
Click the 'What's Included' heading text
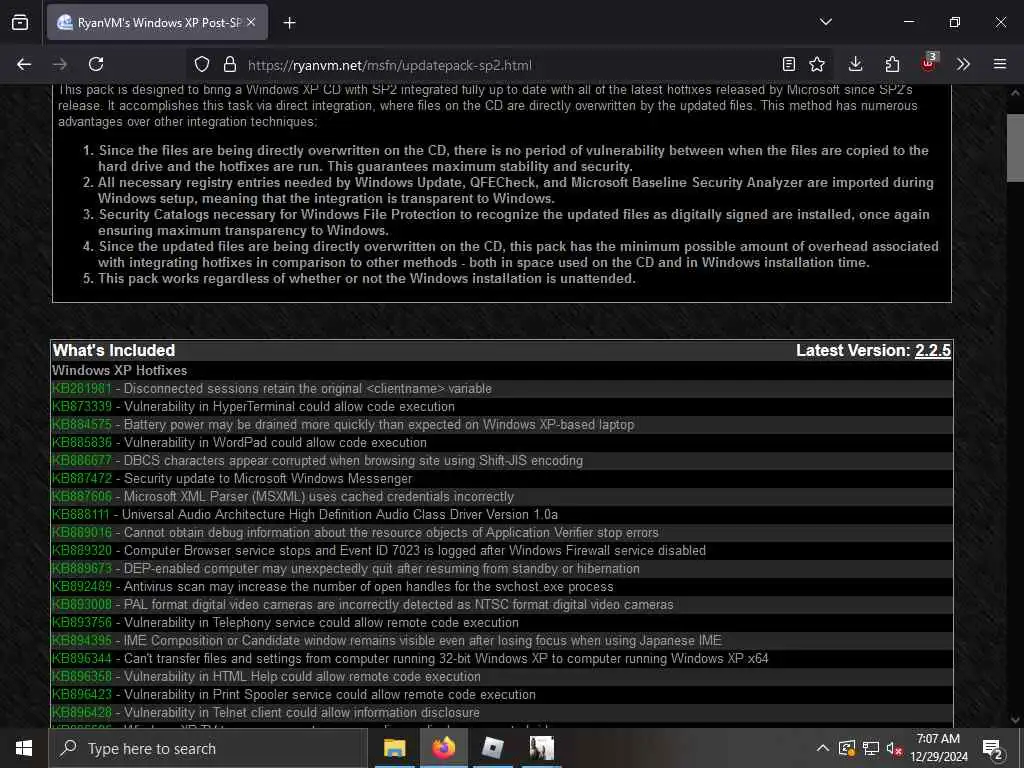tap(114, 351)
